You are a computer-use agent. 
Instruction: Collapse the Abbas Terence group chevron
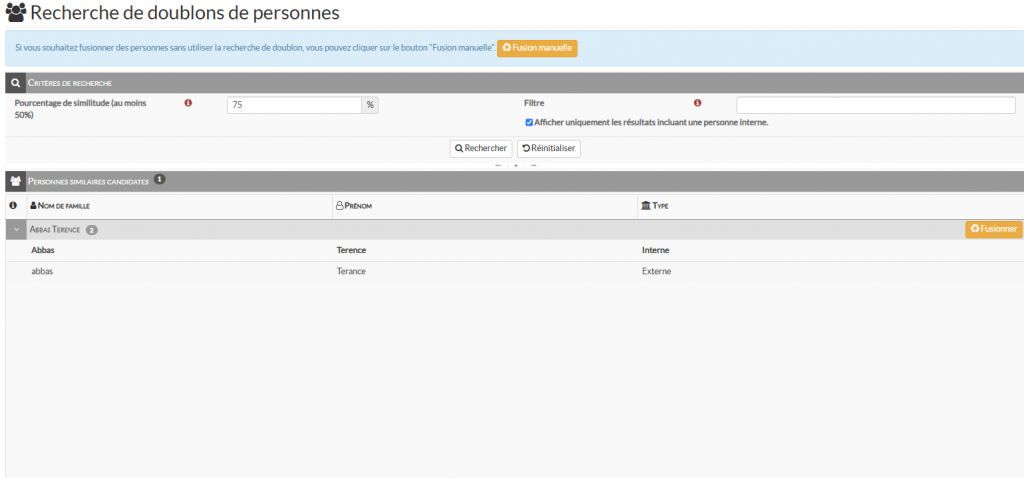point(17,230)
